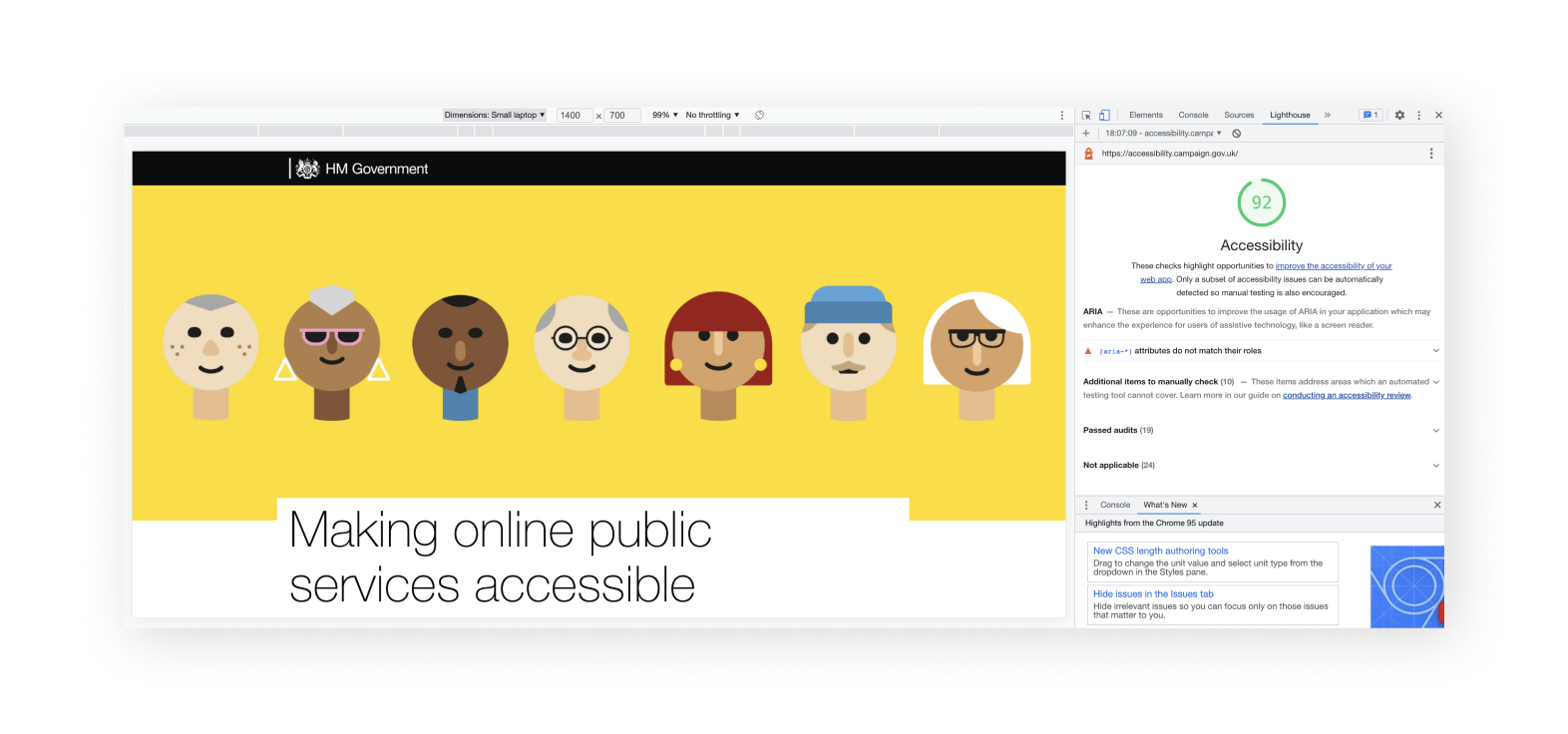
Task: Open the No throttling dropdown
Action: [x=712, y=115]
